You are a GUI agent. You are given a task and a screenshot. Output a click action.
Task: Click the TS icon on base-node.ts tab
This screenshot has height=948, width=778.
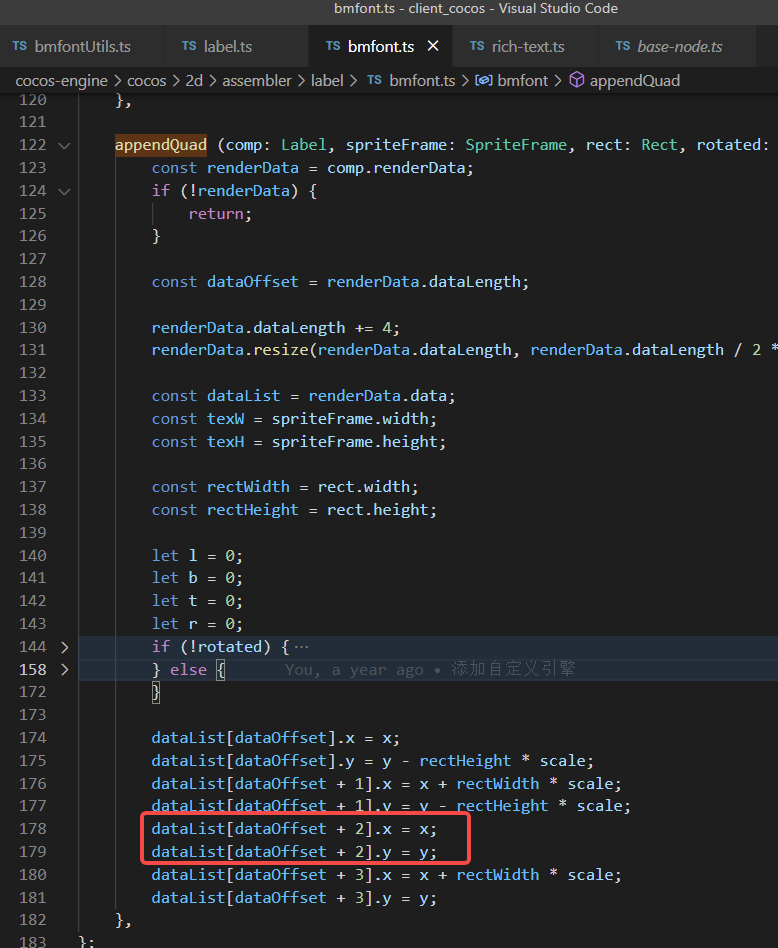point(623,46)
